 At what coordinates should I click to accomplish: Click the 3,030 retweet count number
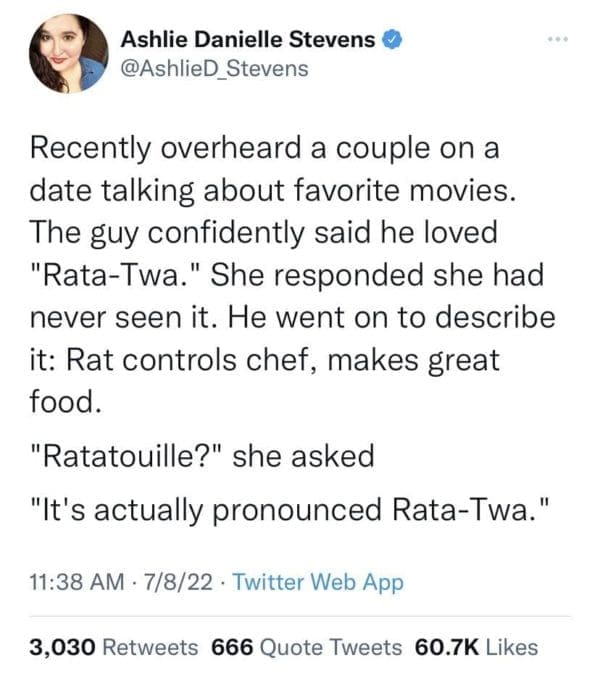(62, 647)
